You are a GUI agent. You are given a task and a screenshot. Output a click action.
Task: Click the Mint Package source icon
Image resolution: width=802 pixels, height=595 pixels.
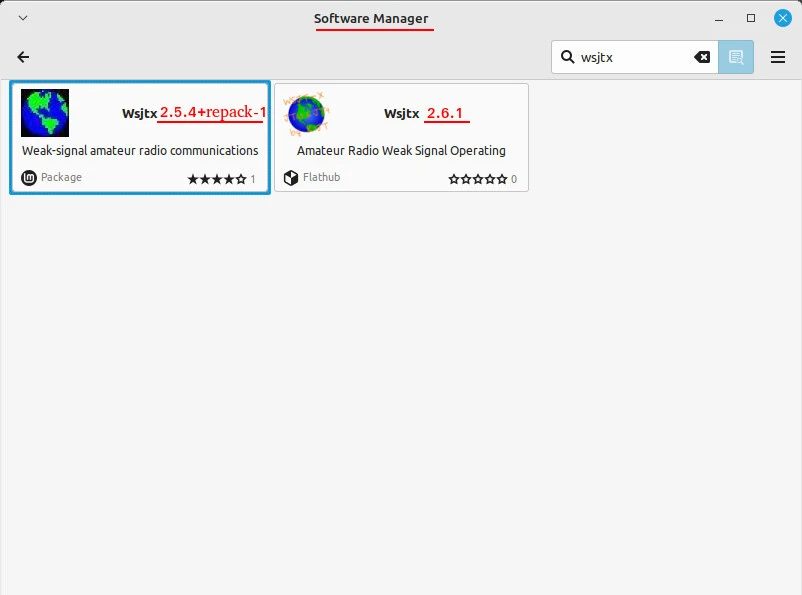29,178
